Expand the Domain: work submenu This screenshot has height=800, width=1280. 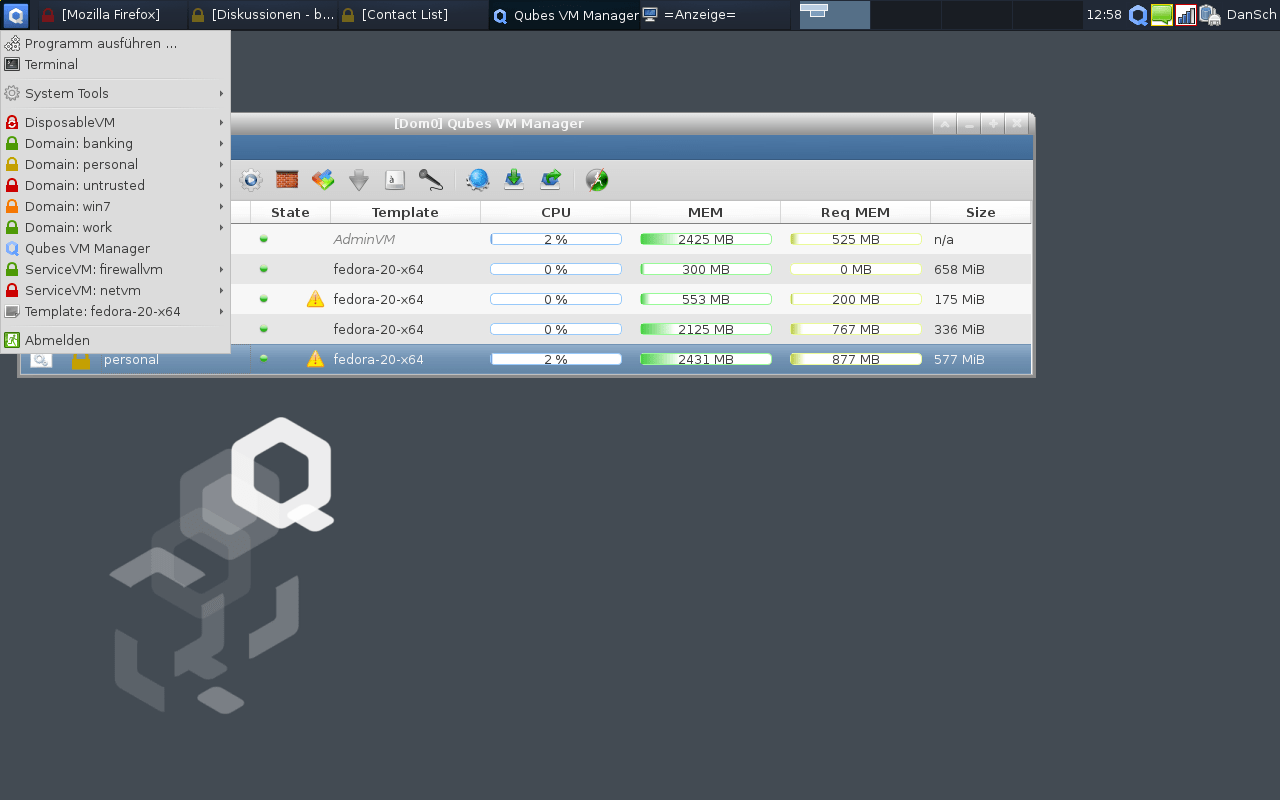click(x=115, y=227)
